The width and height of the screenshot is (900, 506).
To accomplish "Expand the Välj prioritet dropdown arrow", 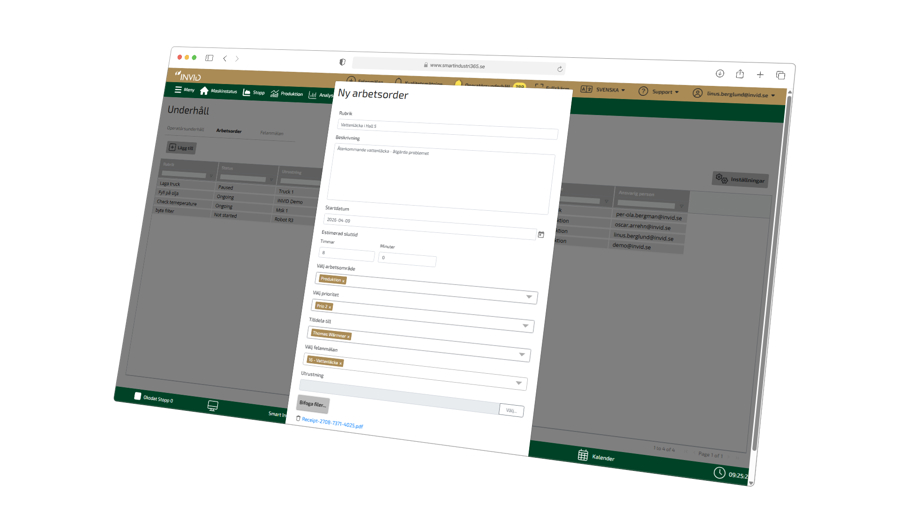I will [x=525, y=326].
